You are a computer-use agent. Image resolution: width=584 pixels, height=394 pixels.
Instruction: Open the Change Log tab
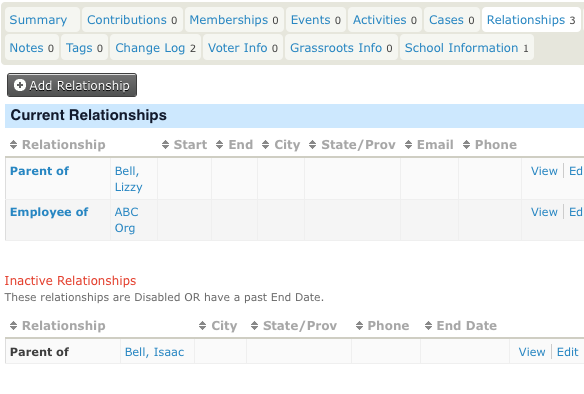tap(155, 48)
